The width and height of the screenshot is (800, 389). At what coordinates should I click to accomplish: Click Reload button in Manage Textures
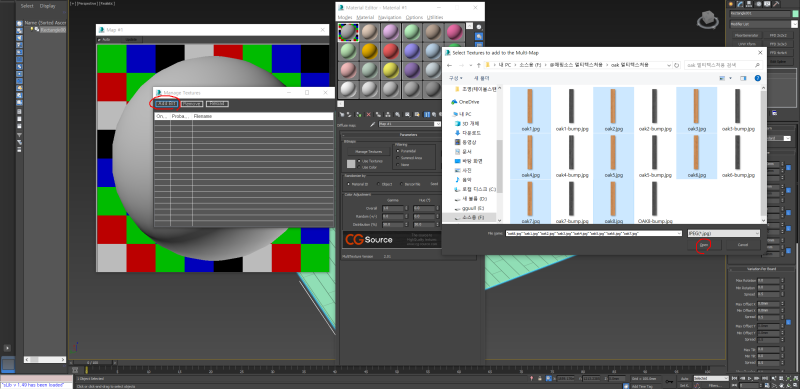tap(217, 104)
